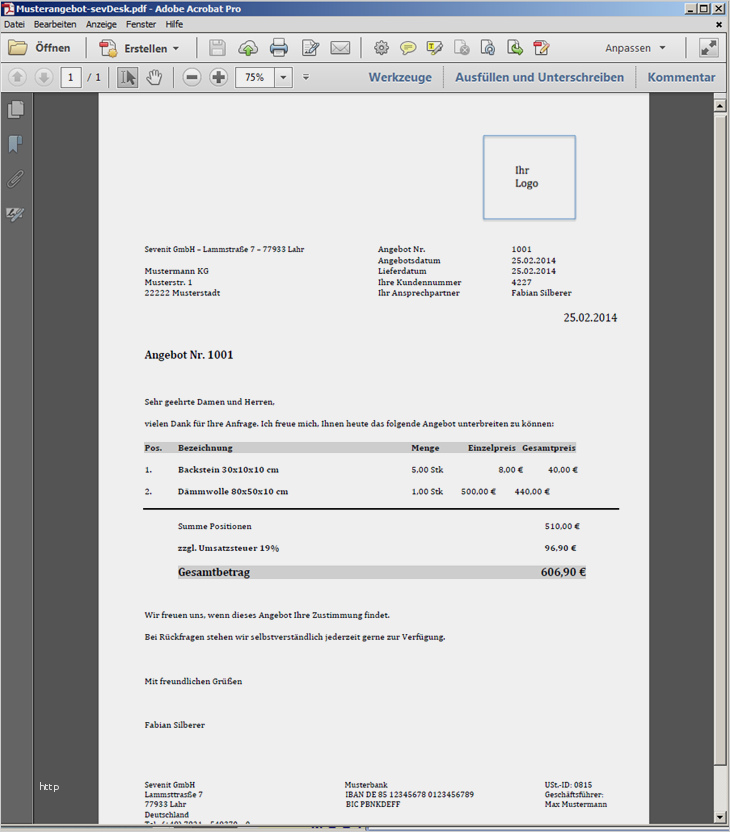Save the file with the floppy icon
This screenshot has width=730, height=832.
click(x=217, y=48)
